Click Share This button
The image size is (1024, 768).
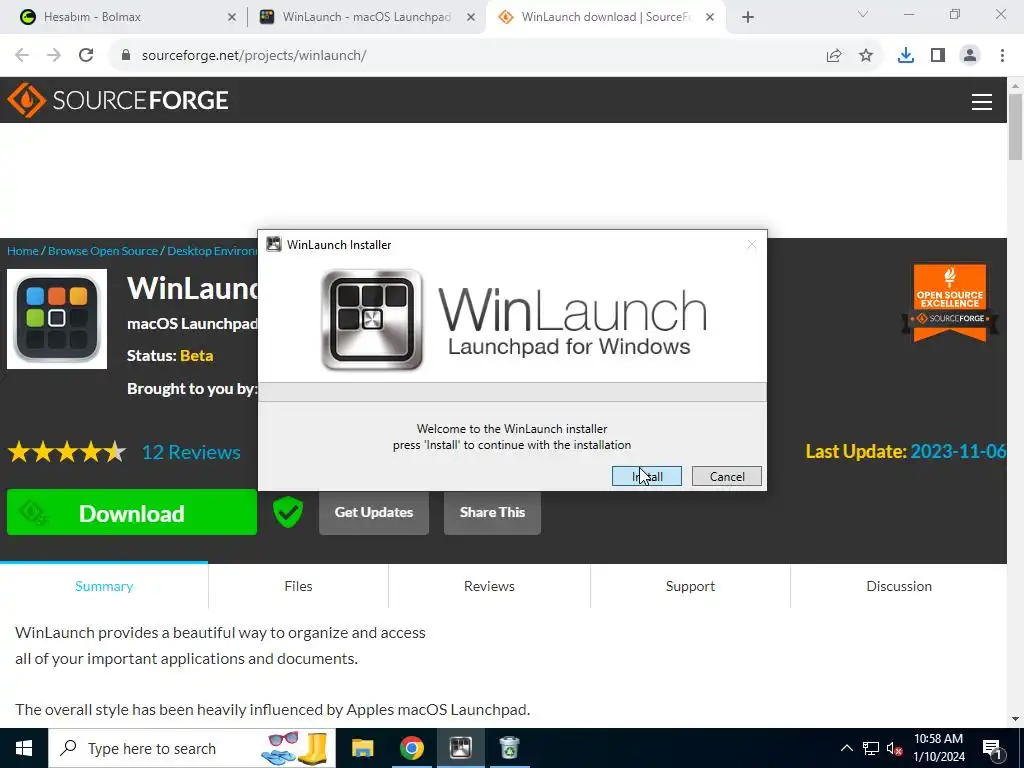(492, 512)
